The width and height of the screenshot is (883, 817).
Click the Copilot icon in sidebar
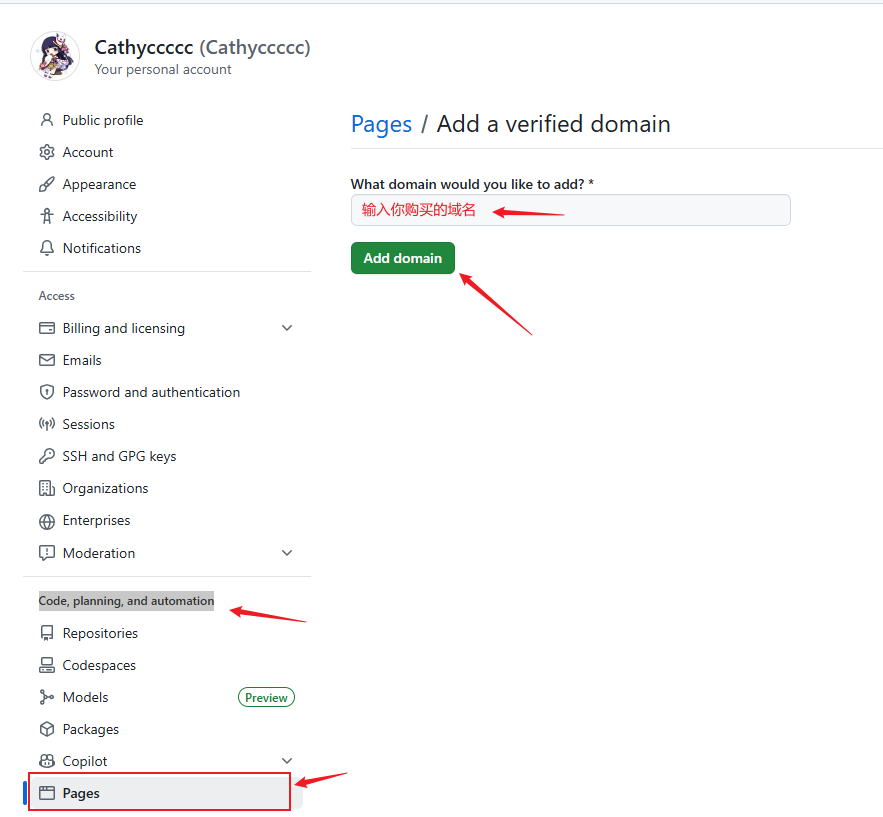pos(46,761)
